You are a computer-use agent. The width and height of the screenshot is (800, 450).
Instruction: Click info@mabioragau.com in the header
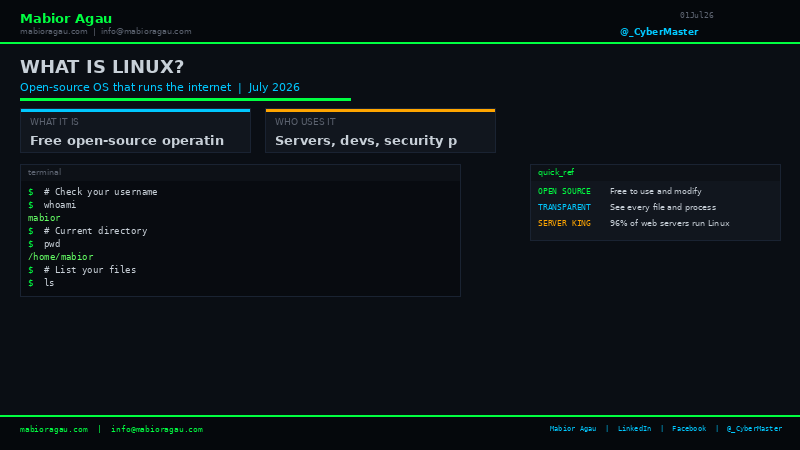coord(146,32)
